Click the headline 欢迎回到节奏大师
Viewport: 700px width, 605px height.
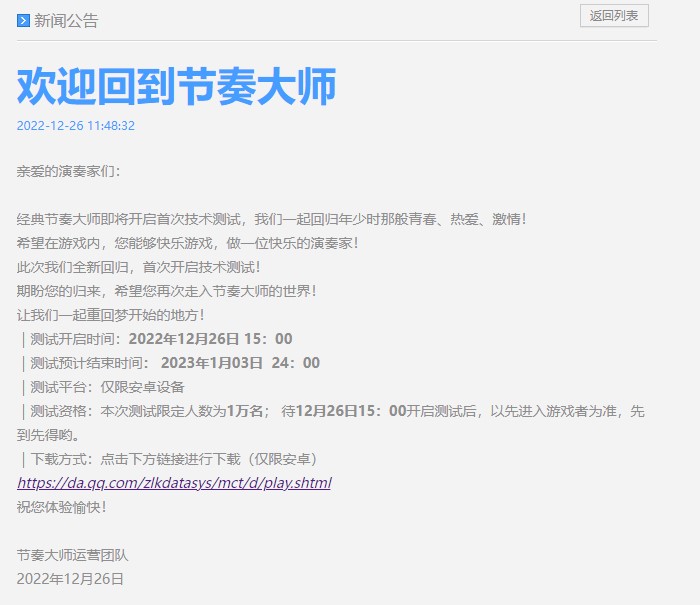pos(176,87)
